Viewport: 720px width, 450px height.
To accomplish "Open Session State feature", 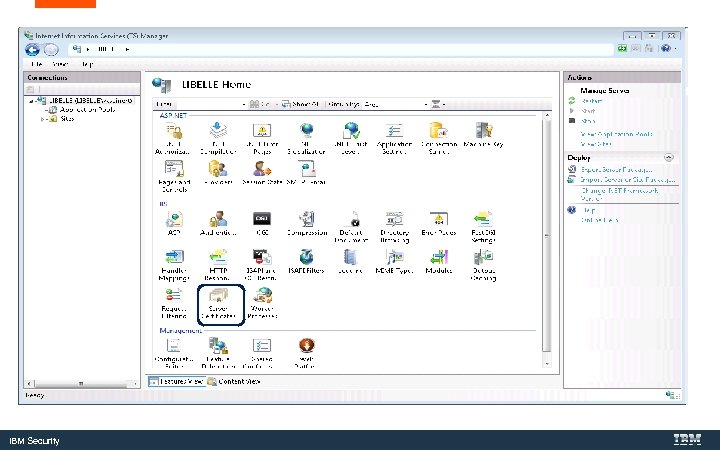I will pos(262,173).
